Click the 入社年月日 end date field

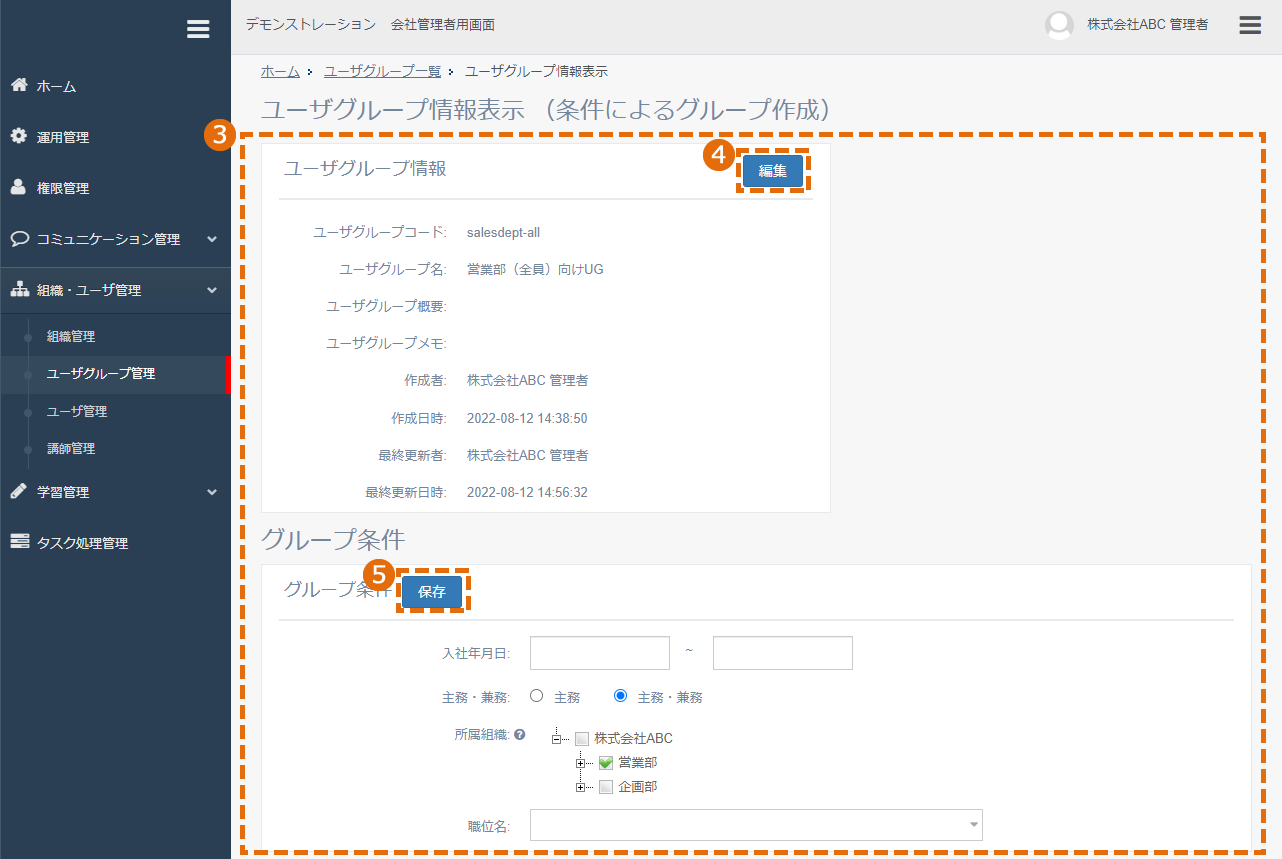pyautogui.click(x=783, y=653)
